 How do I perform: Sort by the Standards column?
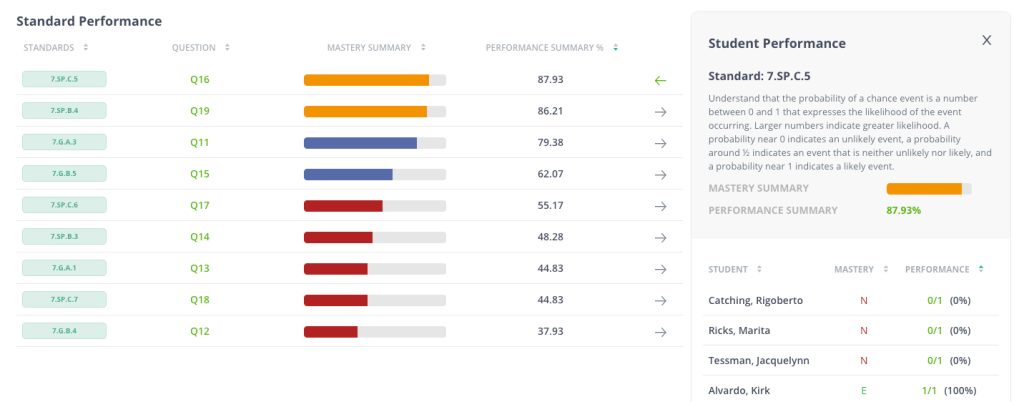(x=56, y=47)
